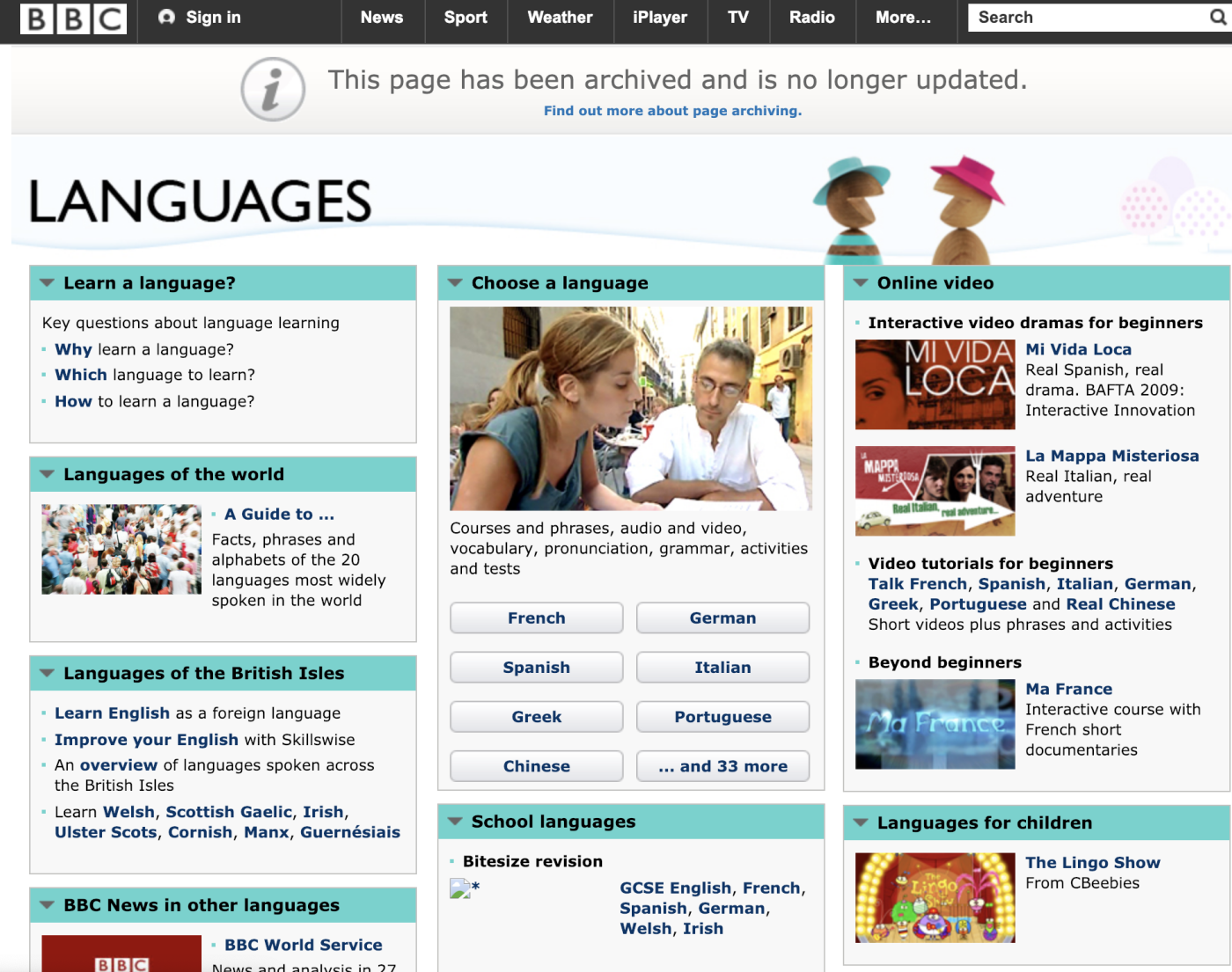Collapse the Learn a language? panel
The image size is (1232, 972).
[48, 283]
